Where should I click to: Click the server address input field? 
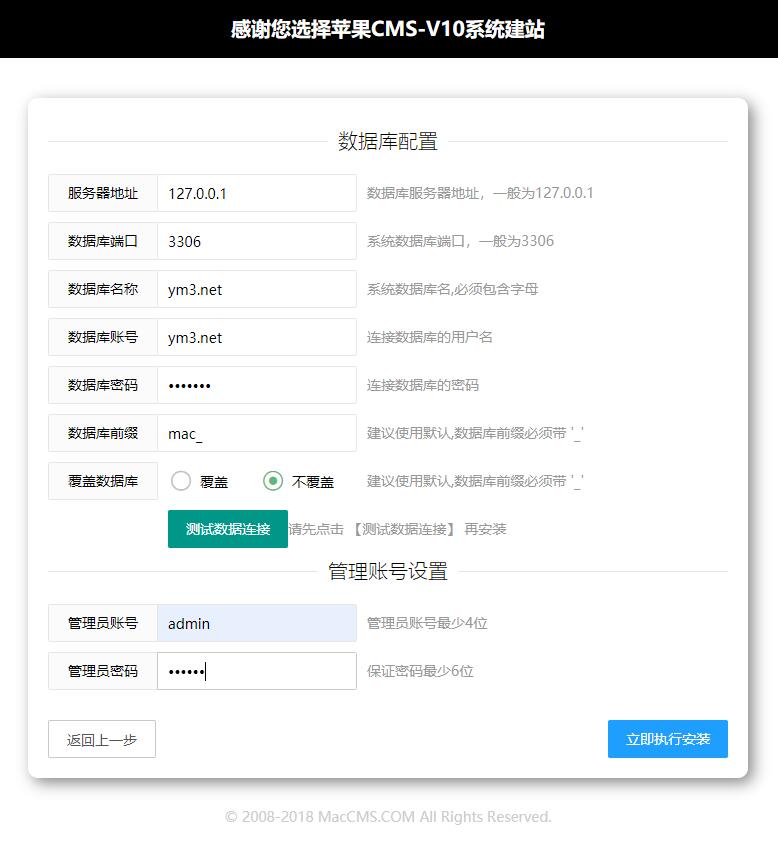pyautogui.click(x=256, y=193)
